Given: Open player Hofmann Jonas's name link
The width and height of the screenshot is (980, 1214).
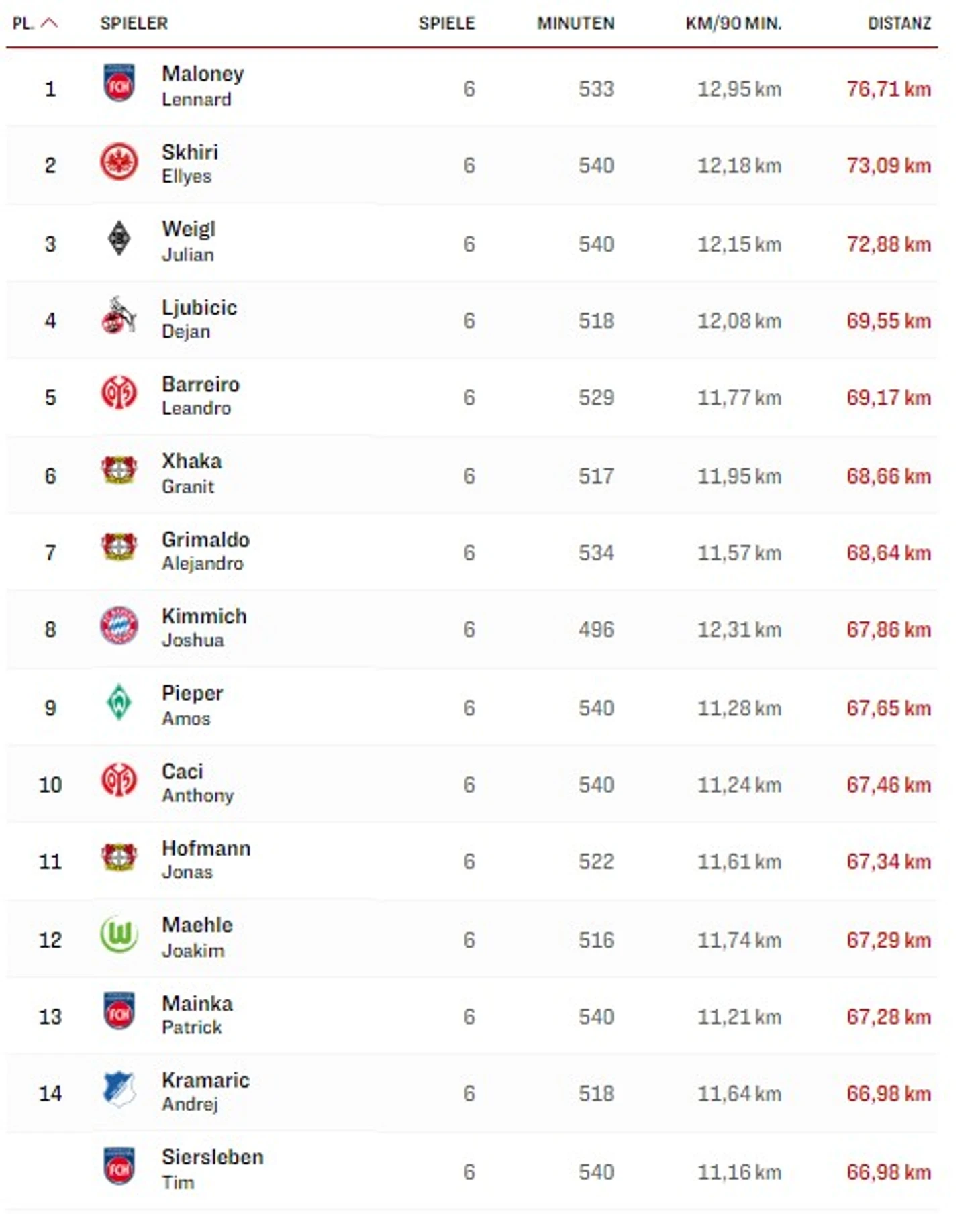Looking at the screenshot, I should coord(205,860).
